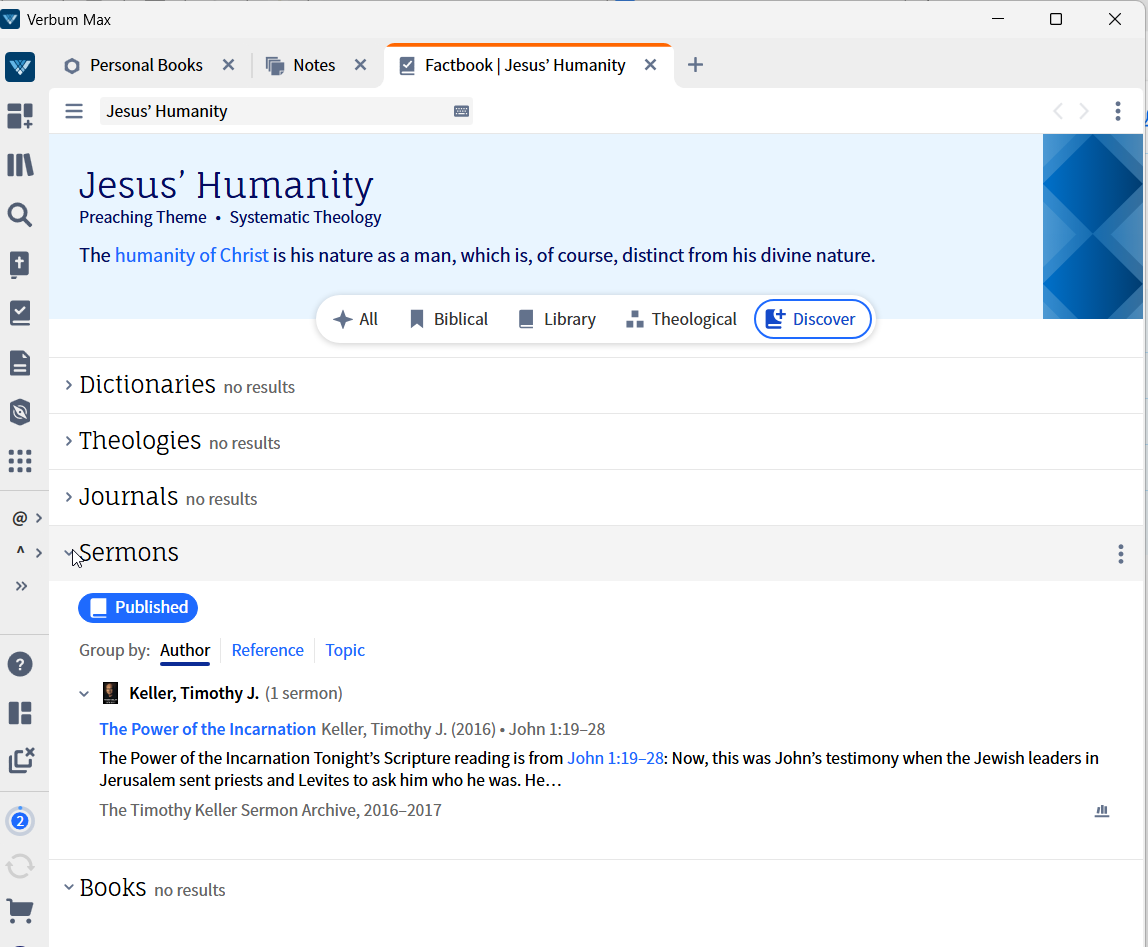
Task: Open the Factbook checkmark icon in sidebar
Action: click(x=20, y=313)
